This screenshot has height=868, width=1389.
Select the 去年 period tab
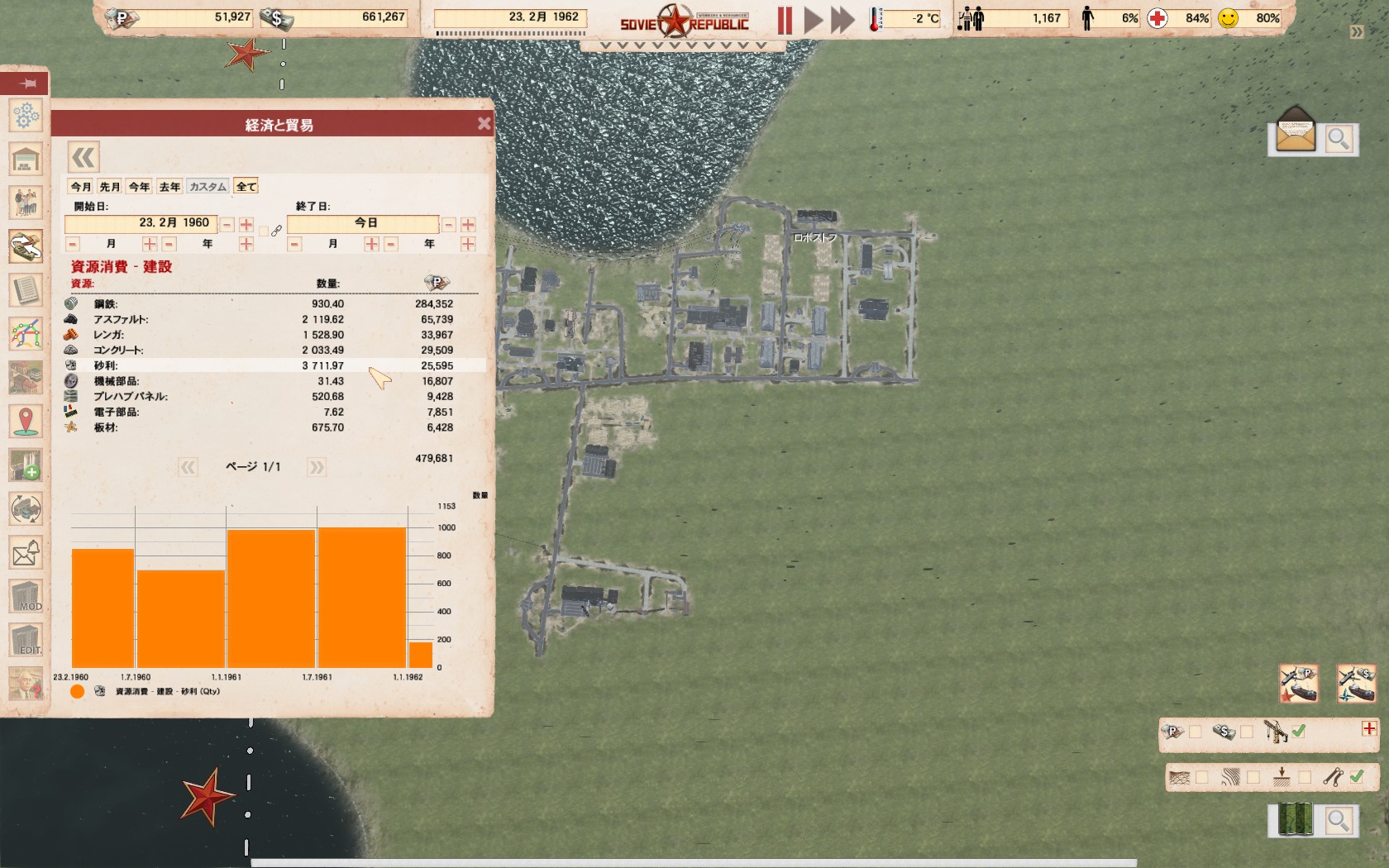[169, 187]
